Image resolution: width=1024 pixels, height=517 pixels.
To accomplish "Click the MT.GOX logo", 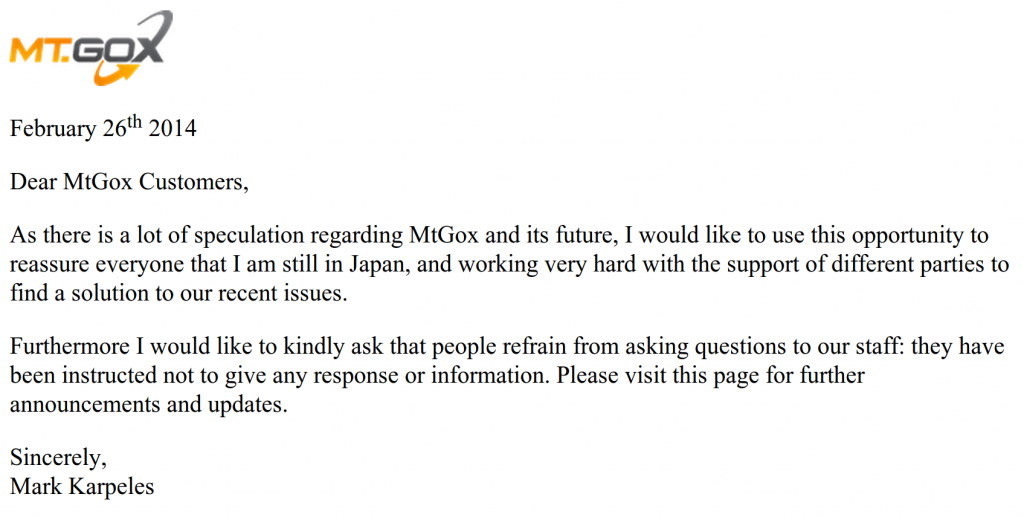I will pyautogui.click(x=91, y=48).
